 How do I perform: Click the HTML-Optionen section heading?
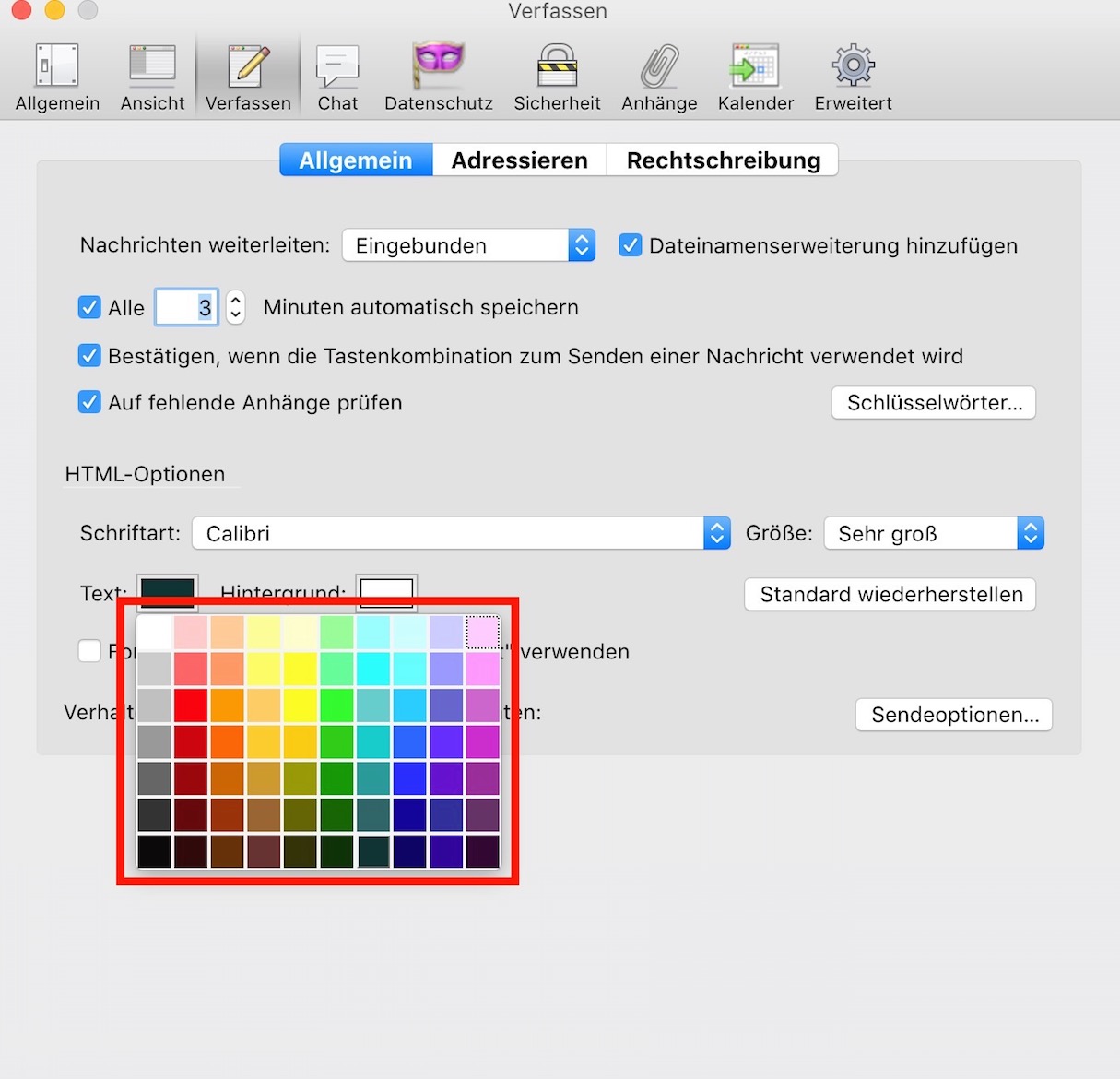[145, 474]
